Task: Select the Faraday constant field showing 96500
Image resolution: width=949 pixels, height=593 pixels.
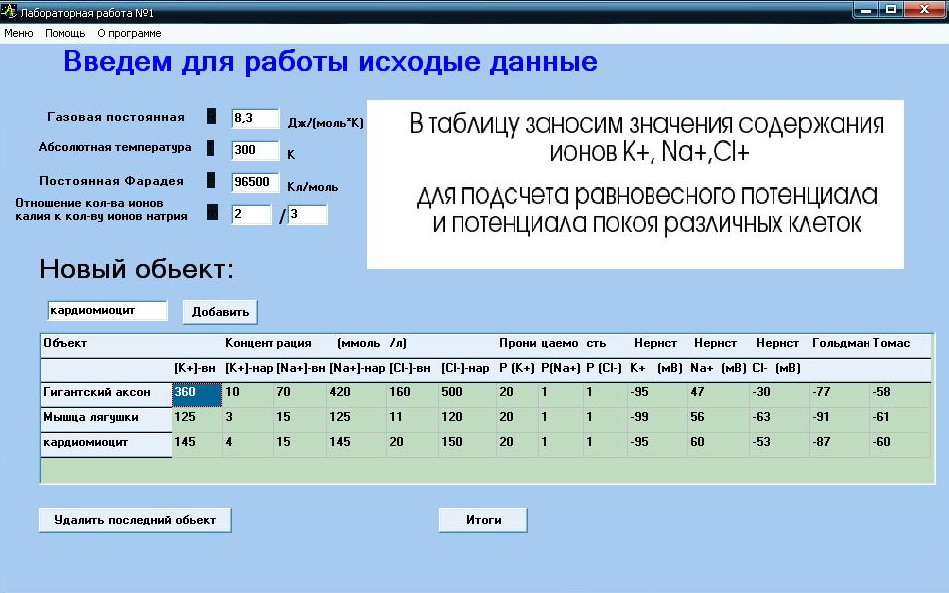Action: (x=254, y=183)
